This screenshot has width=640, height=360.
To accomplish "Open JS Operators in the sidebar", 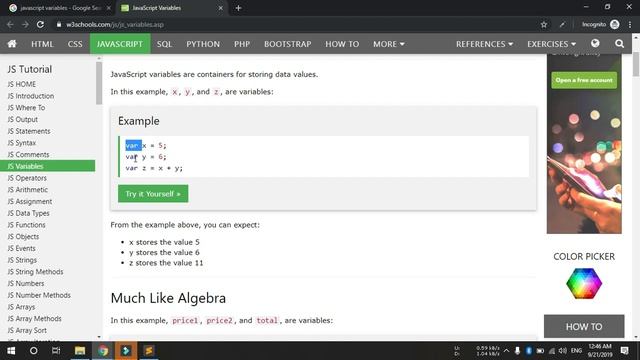I will tap(27, 178).
